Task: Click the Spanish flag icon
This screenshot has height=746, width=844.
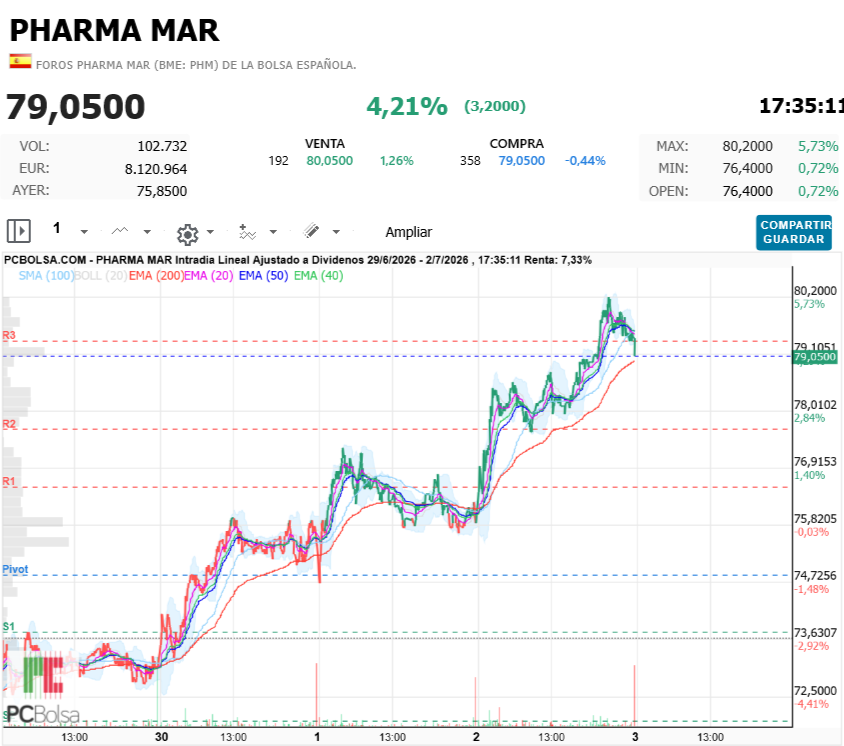Action: point(20,61)
